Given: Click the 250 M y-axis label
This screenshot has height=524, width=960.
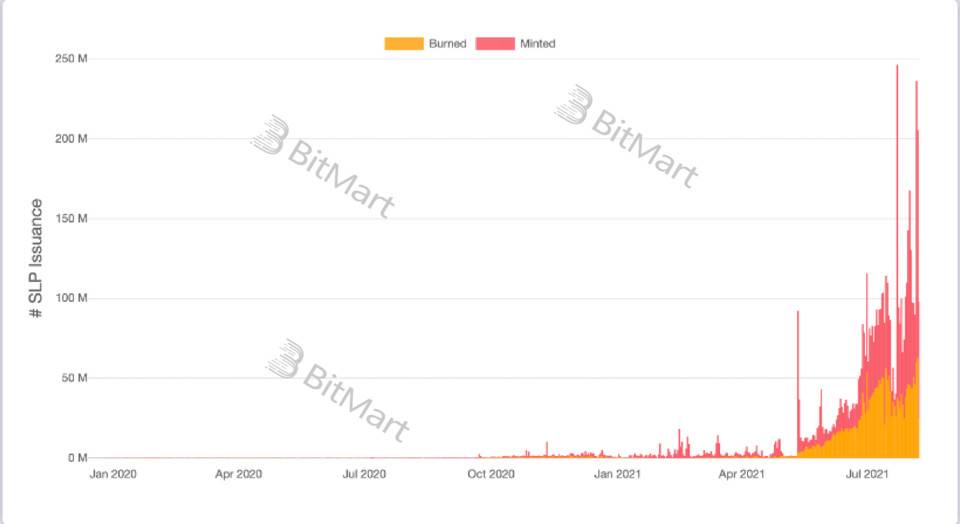Looking at the screenshot, I should coord(69,59).
